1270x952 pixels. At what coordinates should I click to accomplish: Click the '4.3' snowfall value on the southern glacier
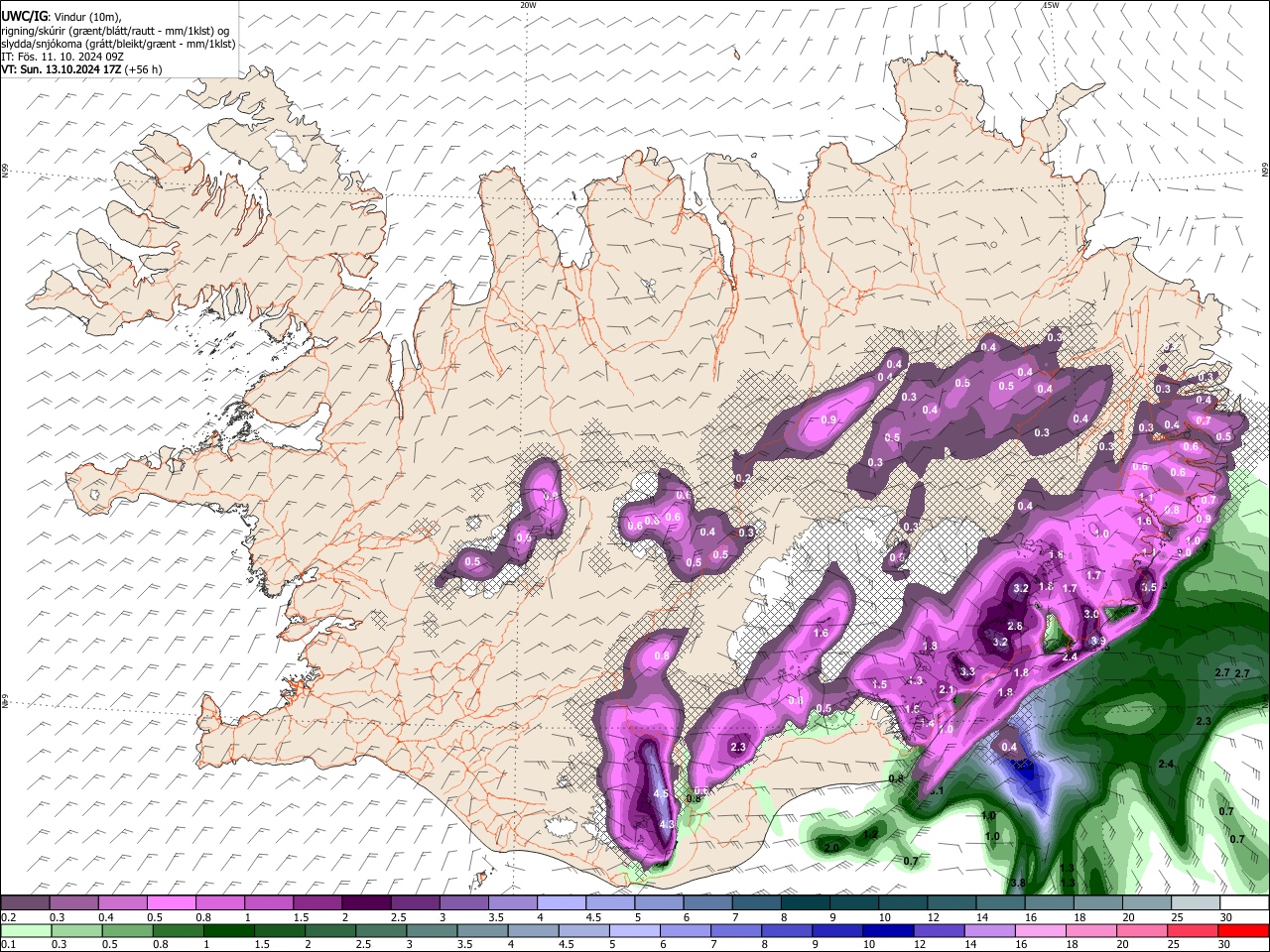tap(666, 824)
